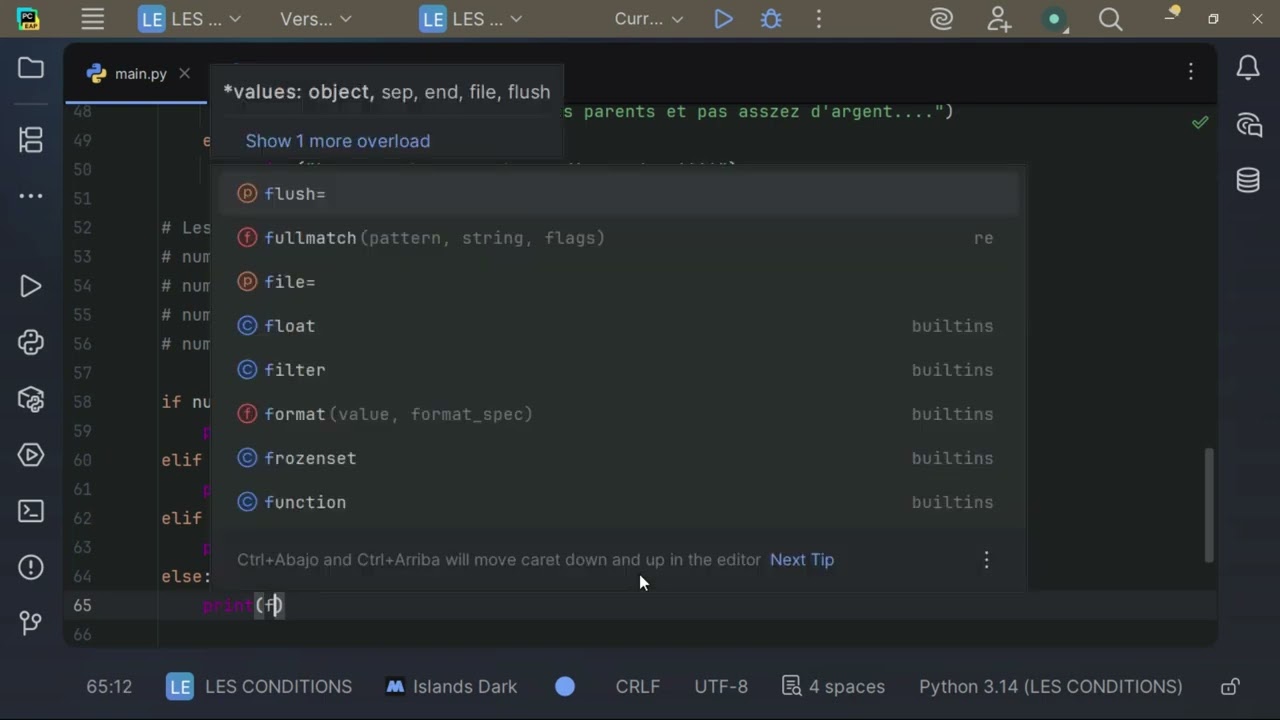The height and width of the screenshot is (720, 1280).
Task: Open the Git version control window
Action: click(31, 622)
